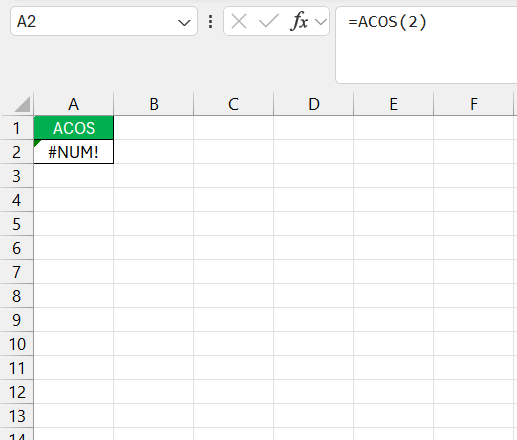Image resolution: width=517 pixels, height=440 pixels.
Task: Click the #NUM! error cell
Action: (x=74, y=152)
